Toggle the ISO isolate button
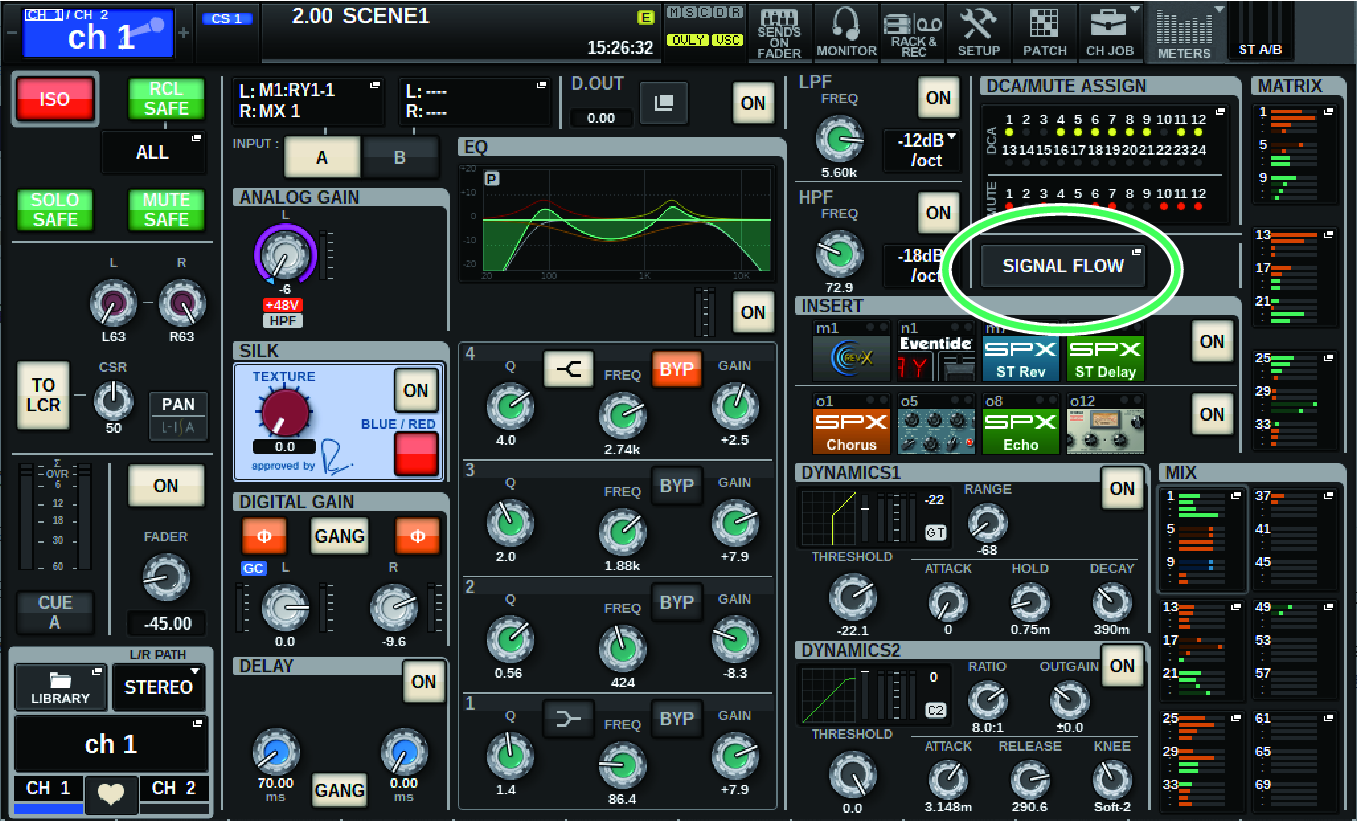1358x821 pixels. [55, 101]
